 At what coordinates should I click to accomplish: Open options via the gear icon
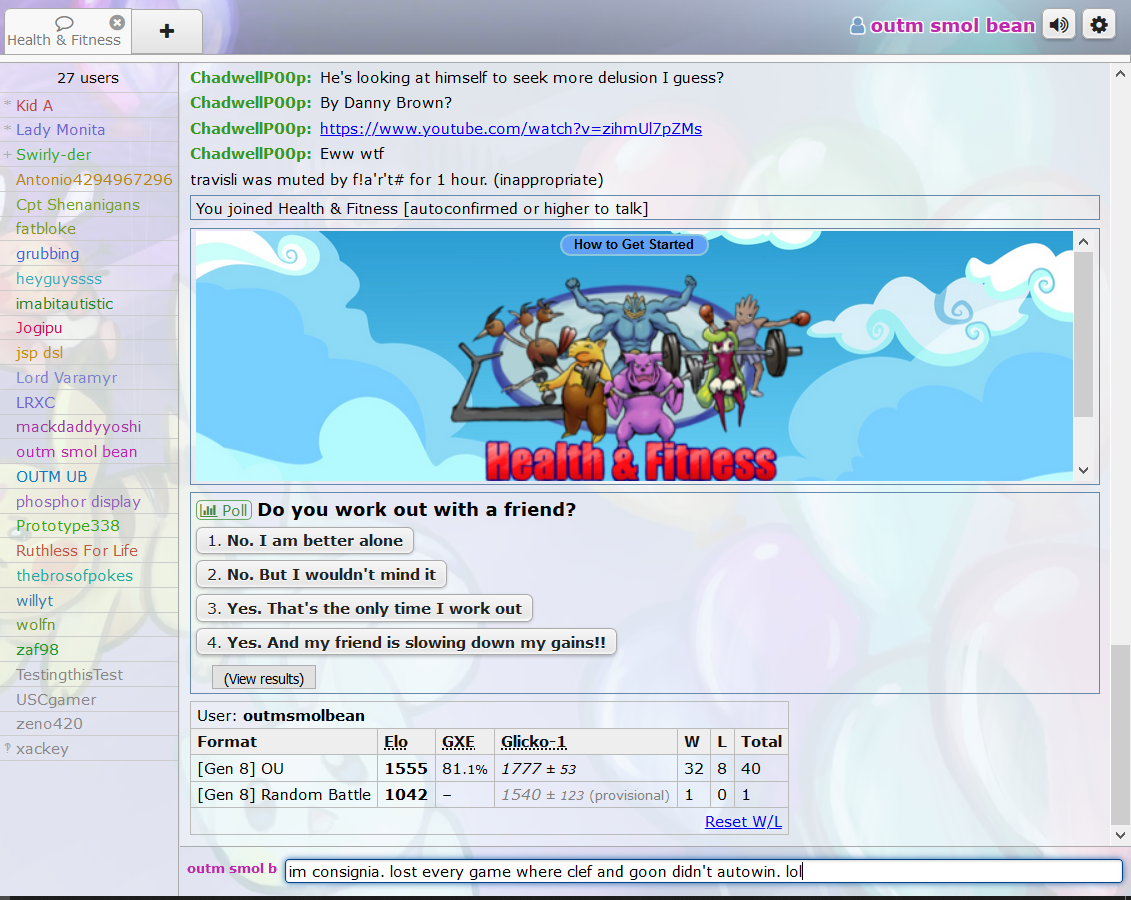1099,25
